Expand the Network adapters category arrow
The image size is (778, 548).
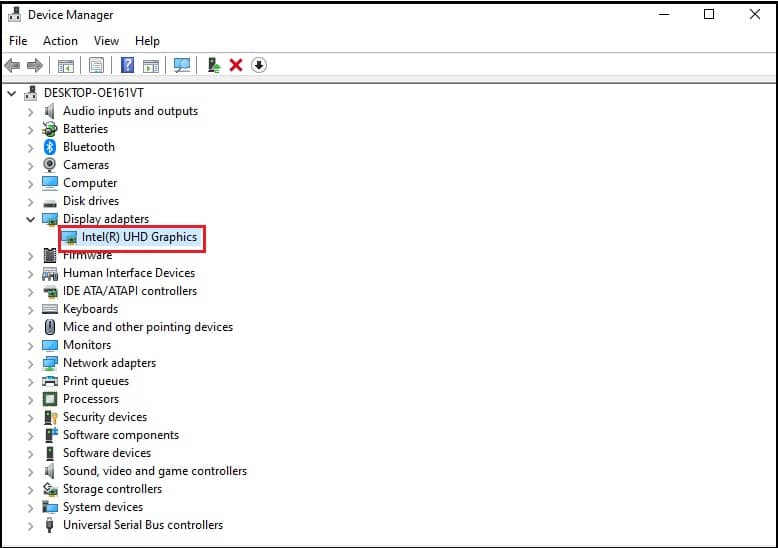pos(31,363)
